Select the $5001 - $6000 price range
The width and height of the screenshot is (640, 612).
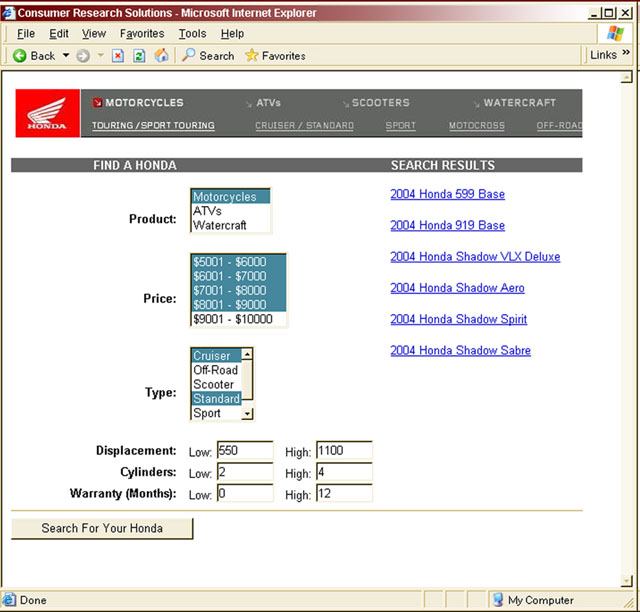(239, 262)
